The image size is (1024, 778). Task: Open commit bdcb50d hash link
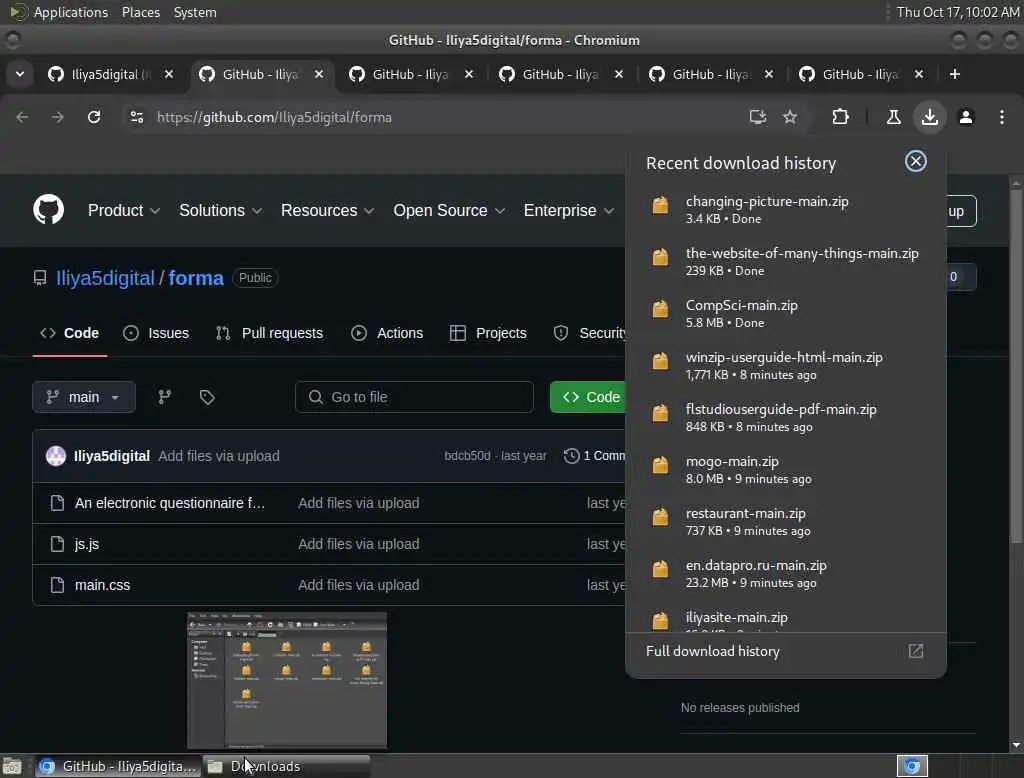click(467, 456)
